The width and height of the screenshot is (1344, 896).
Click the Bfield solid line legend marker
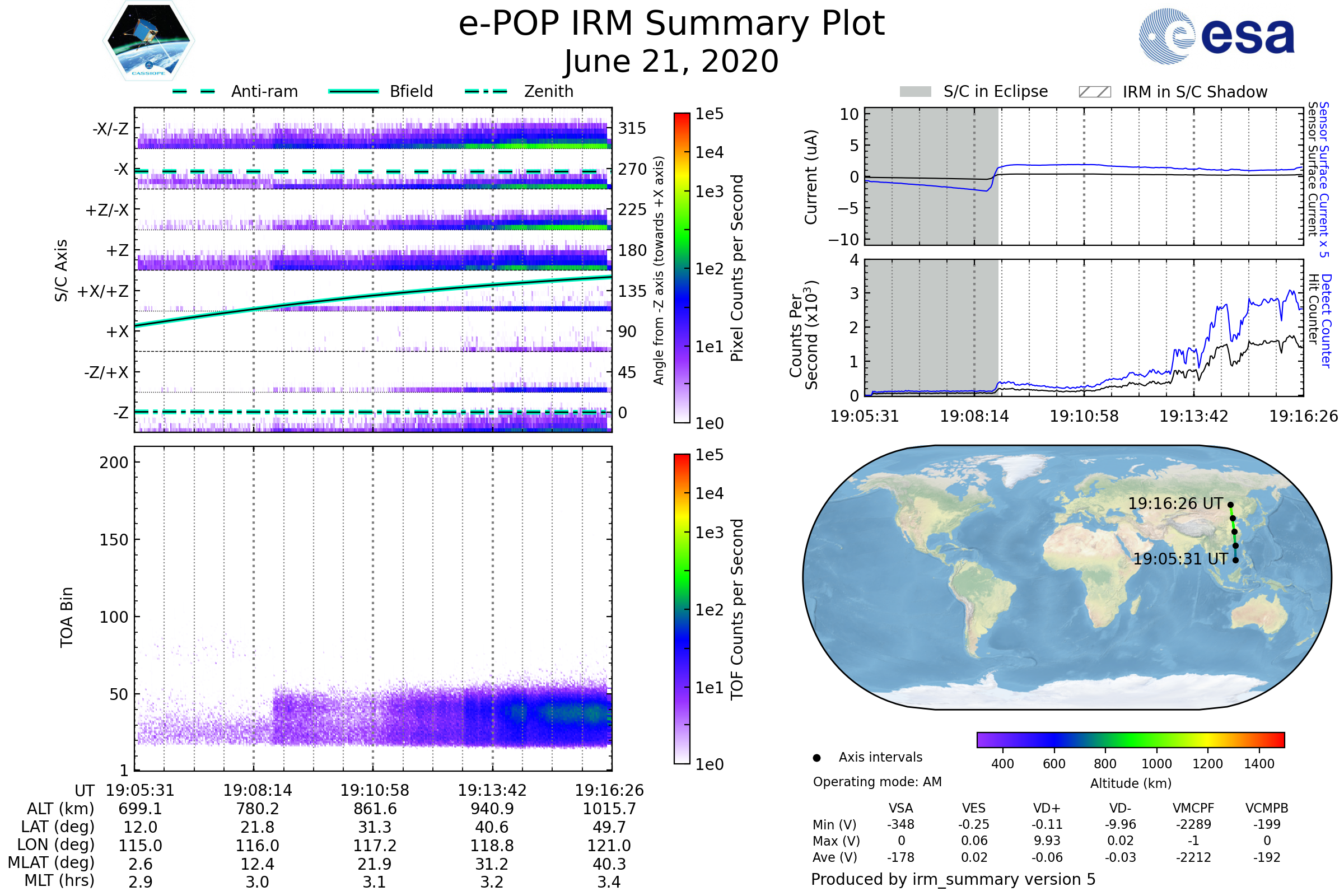click(x=353, y=91)
